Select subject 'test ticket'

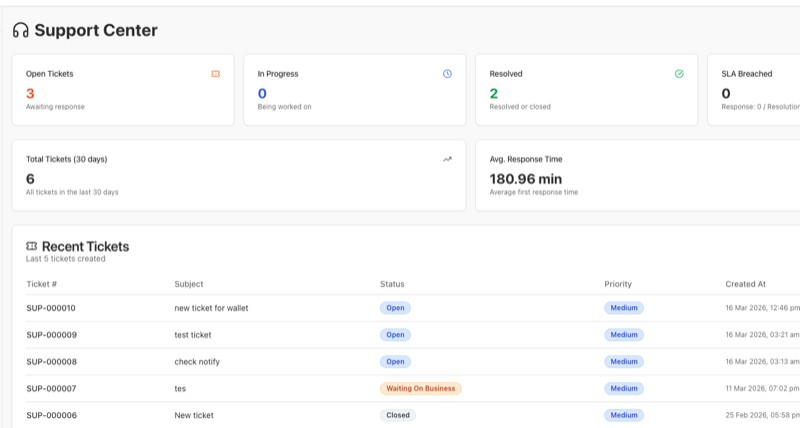(x=193, y=335)
